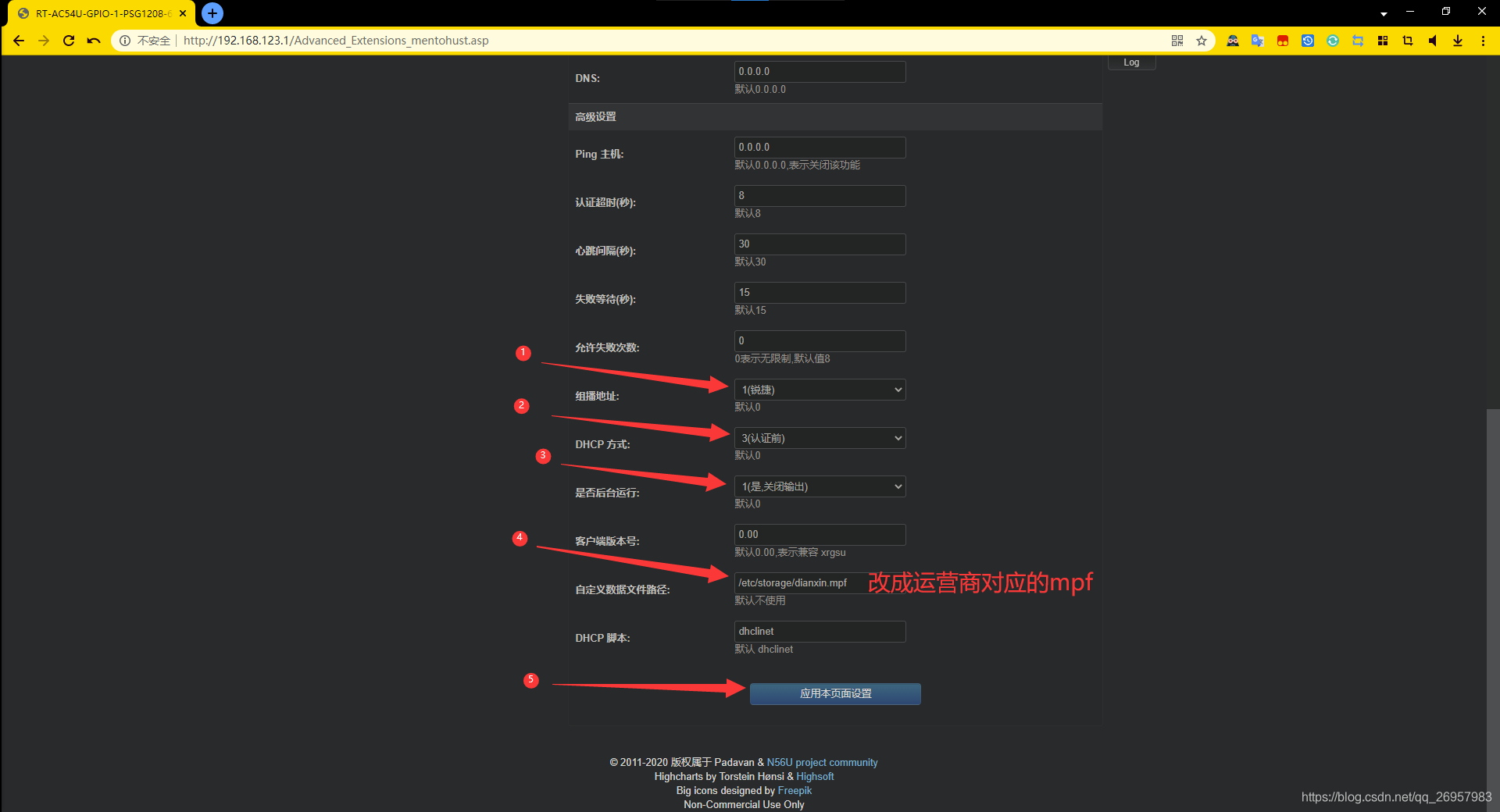Viewport: 1500px width, 812px height.
Task: Click the 0表示无限制,默认值8 hint text
Action: pyautogui.click(x=782, y=358)
